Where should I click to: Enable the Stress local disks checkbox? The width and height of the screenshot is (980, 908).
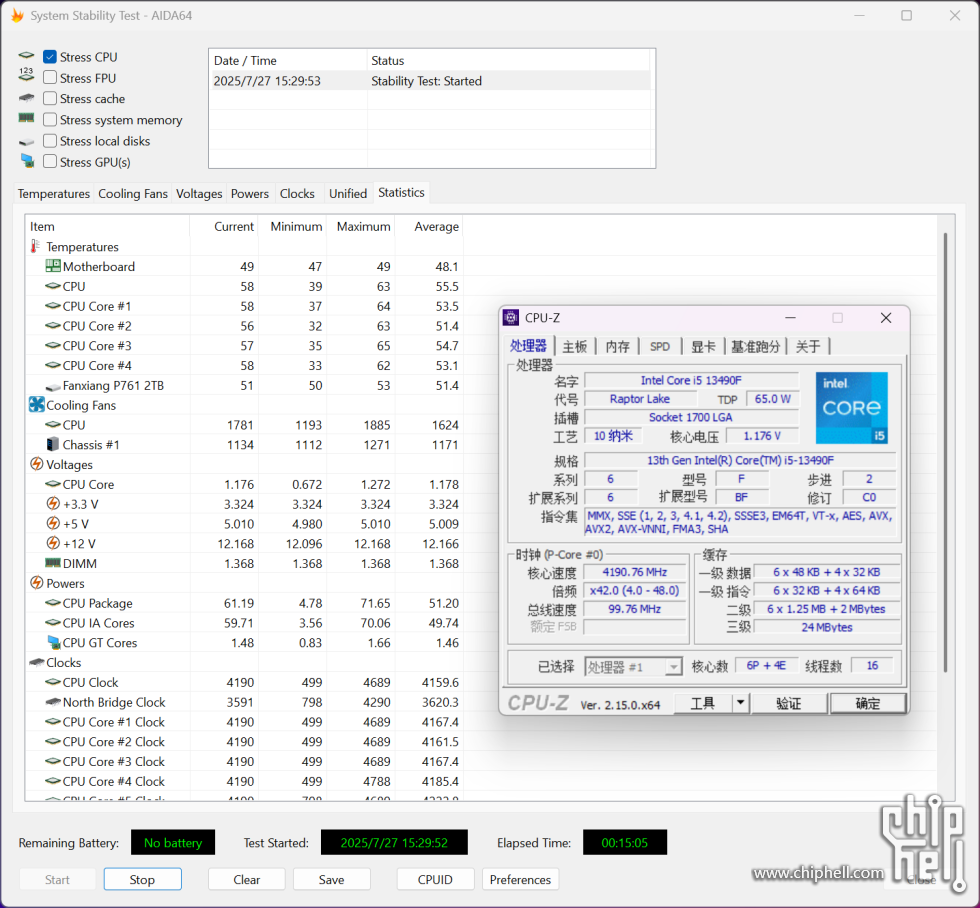[50, 141]
